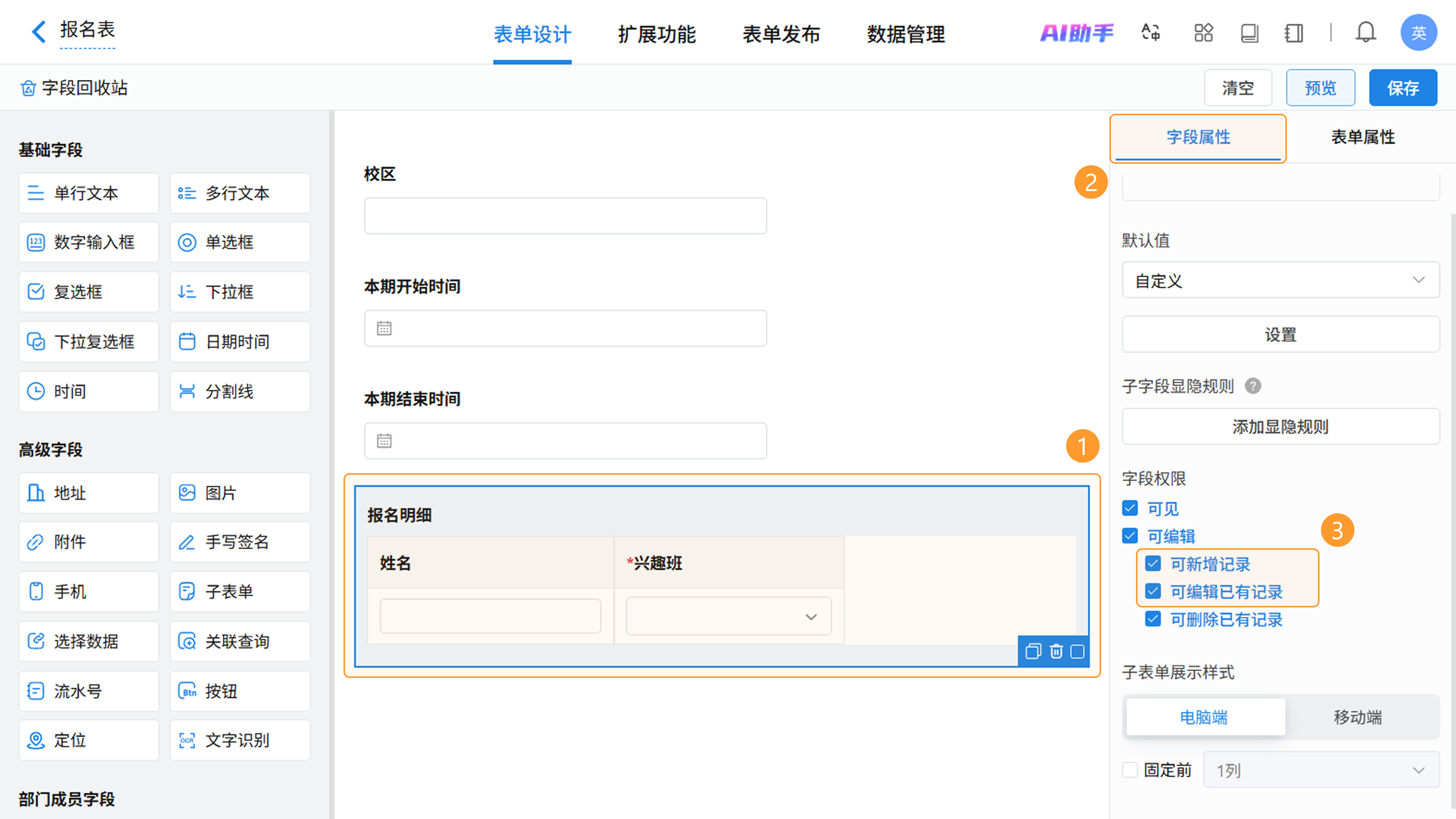Go back using the arrow beside 报名表
The height and width of the screenshot is (819, 1456).
(x=38, y=31)
